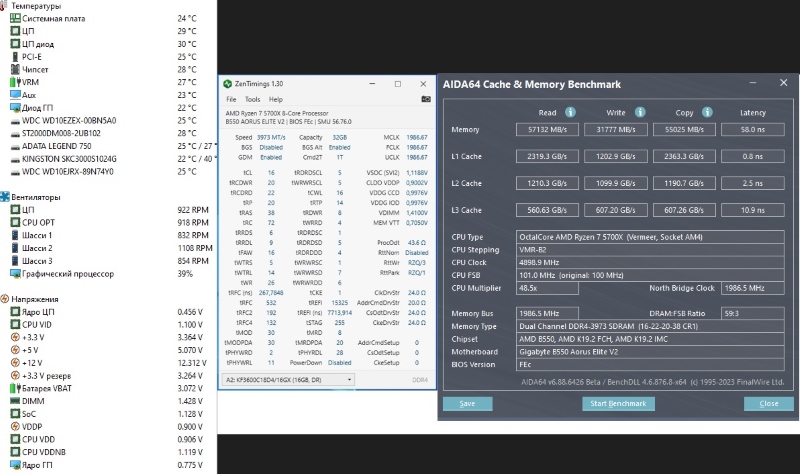Click the Ядро ГП voltage icon
Screen dimensions: 800x474
click(15, 465)
